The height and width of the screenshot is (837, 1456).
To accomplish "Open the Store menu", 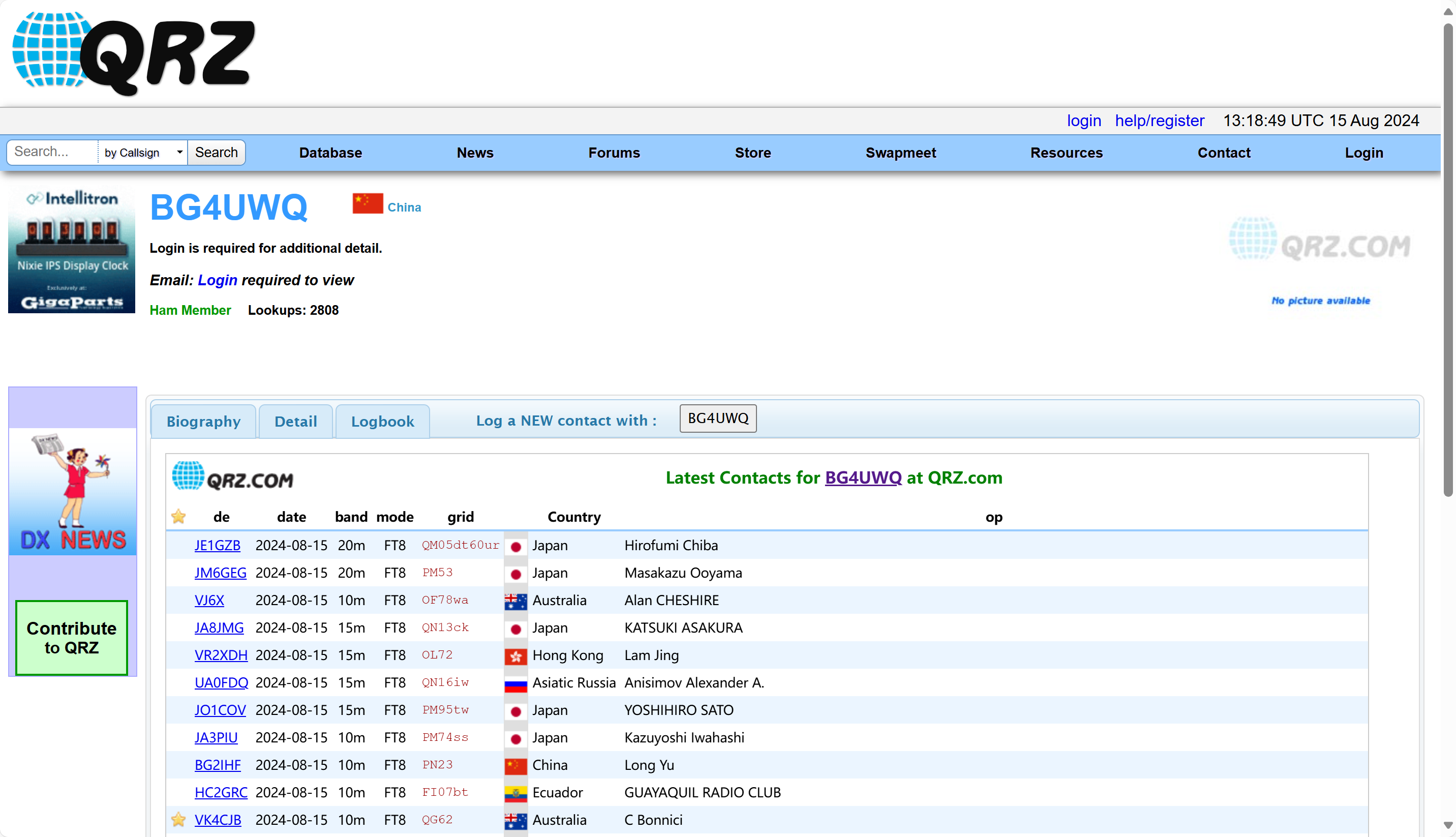I will 753,153.
